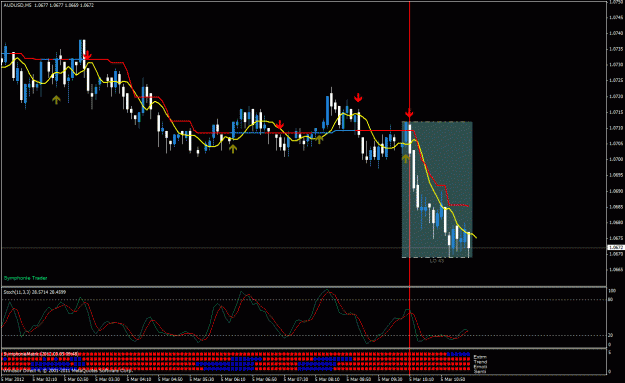Click the Extrem row label
The image size is (625, 383).
[x=480, y=357]
